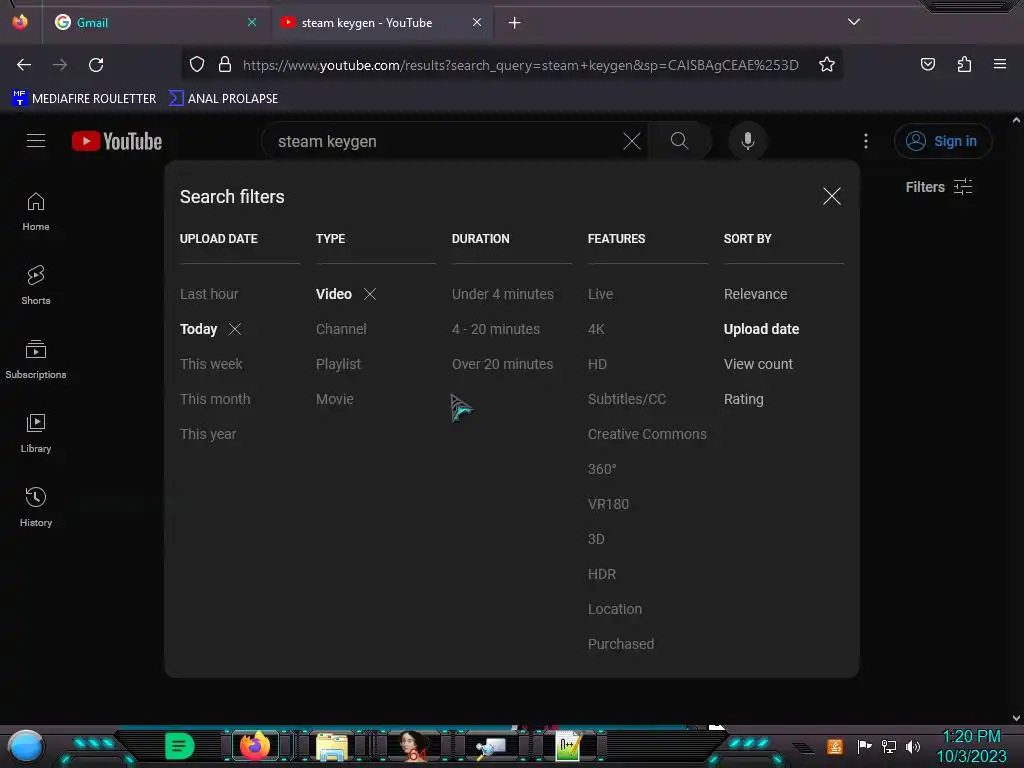Reload the page with refresh icon
This screenshot has height=768, width=1024.
tap(96, 65)
